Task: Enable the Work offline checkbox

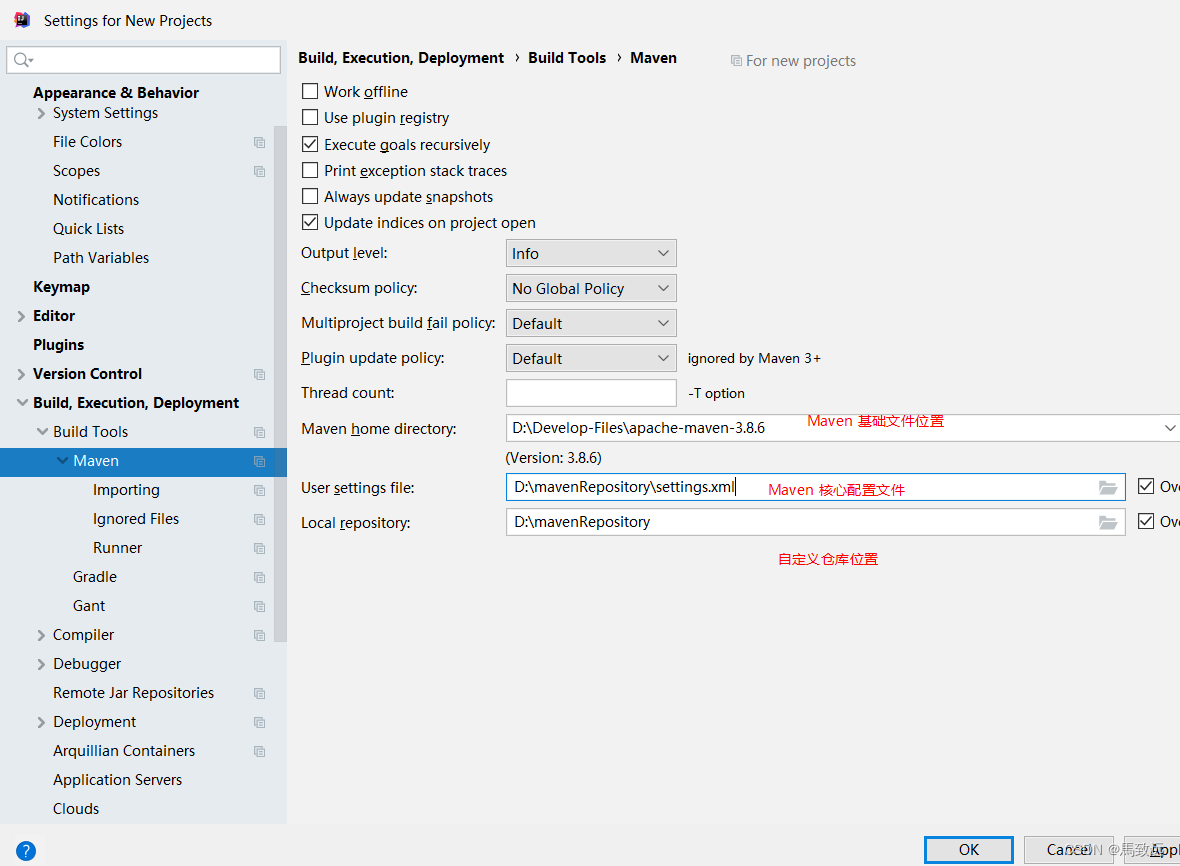Action: tap(310, 91)
